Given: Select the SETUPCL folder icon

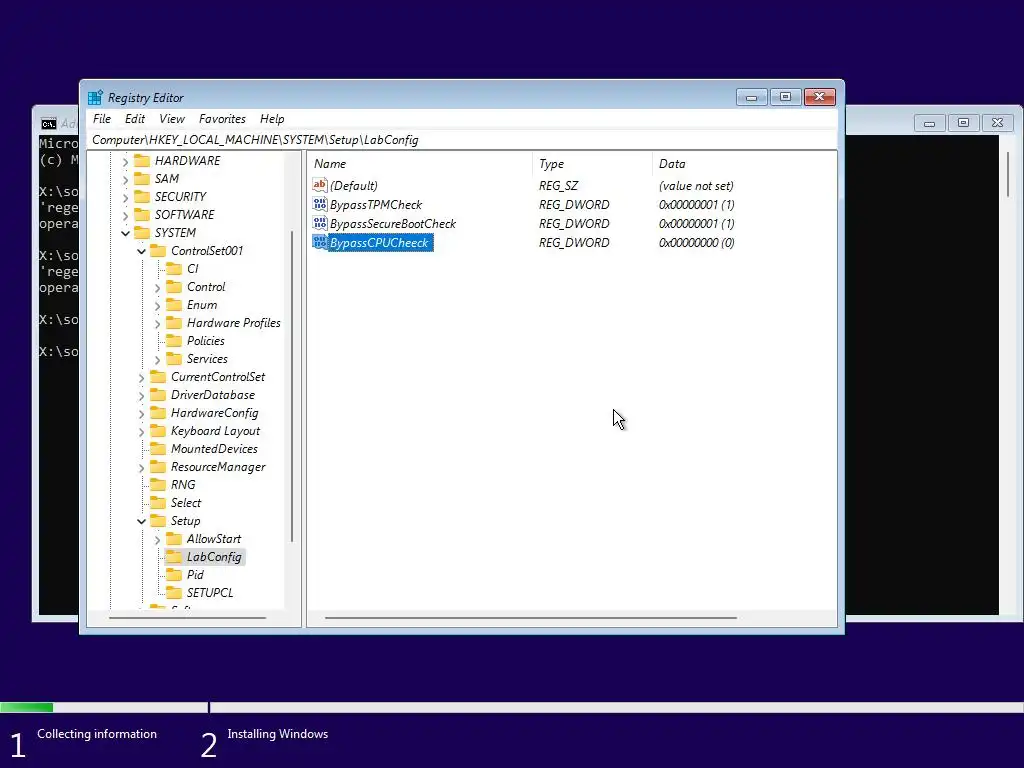Looking at the screenshot, I should pos(174,592).
